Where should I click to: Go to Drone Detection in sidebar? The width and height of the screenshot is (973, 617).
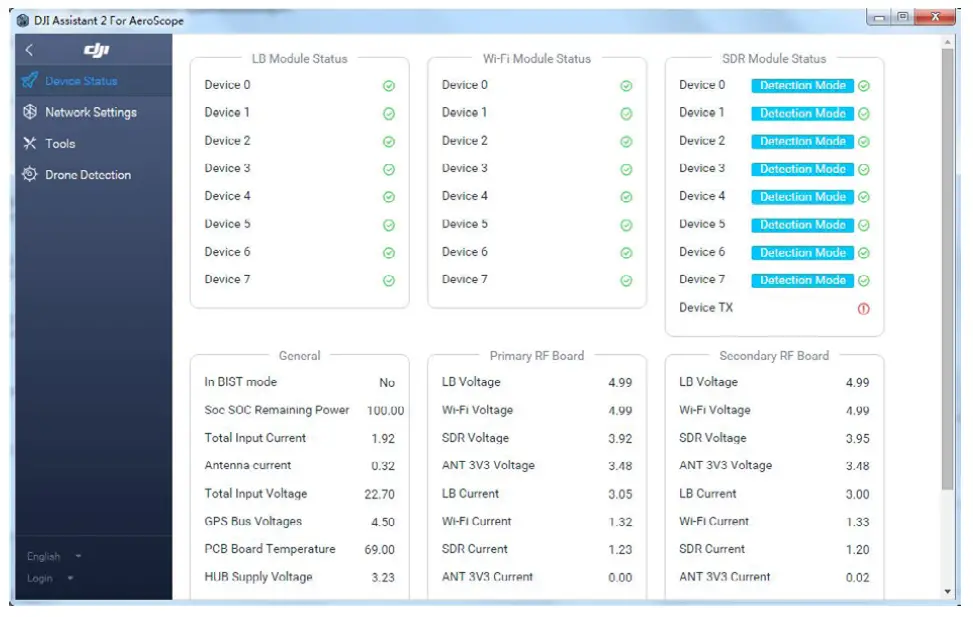click(94, 174)
